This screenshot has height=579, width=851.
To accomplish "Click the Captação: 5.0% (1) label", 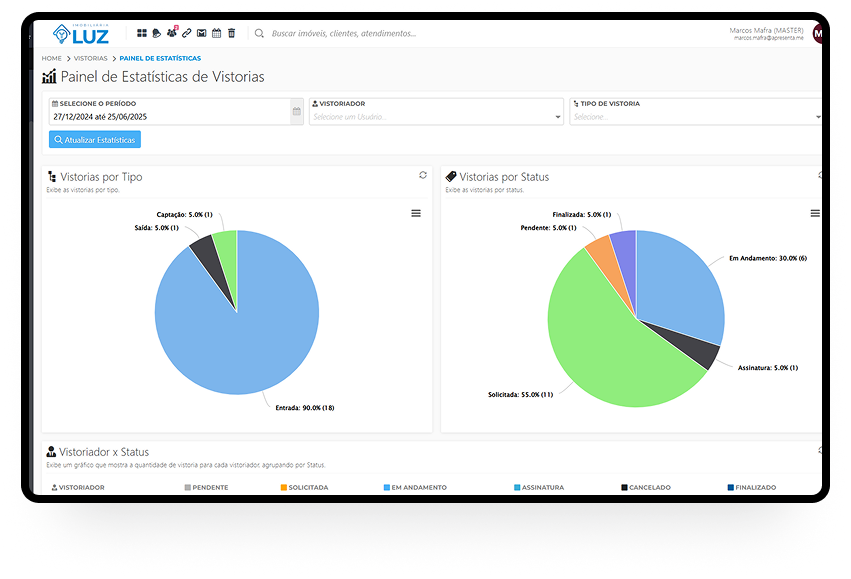I will (185, 215).
